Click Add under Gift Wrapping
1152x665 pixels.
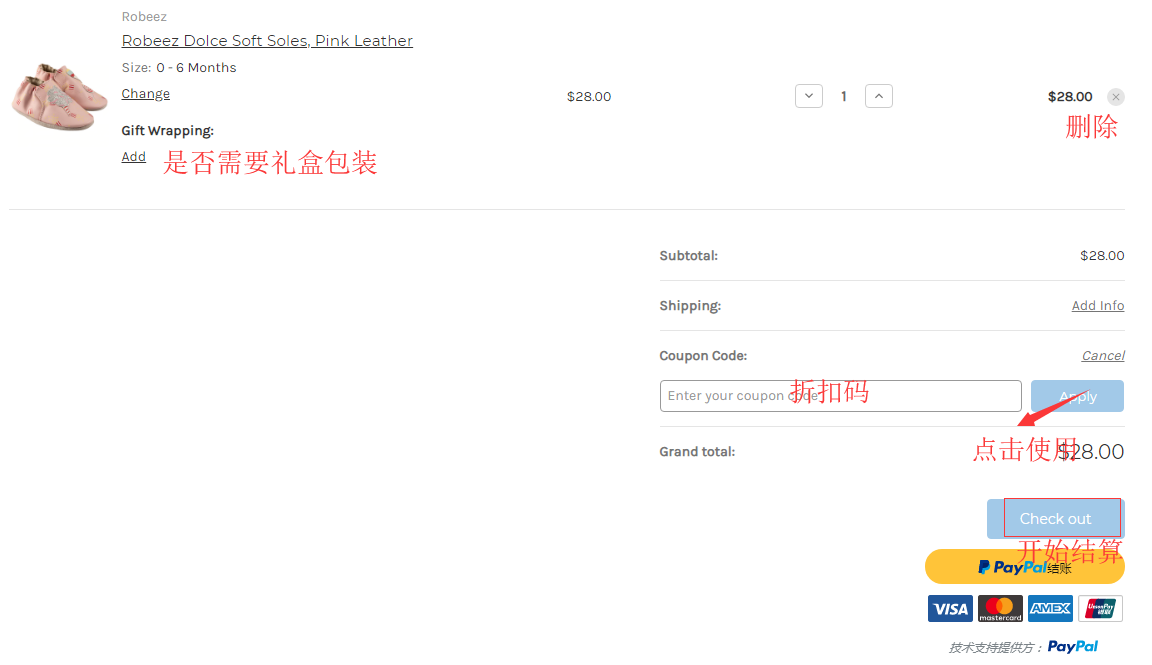[133, 156]
